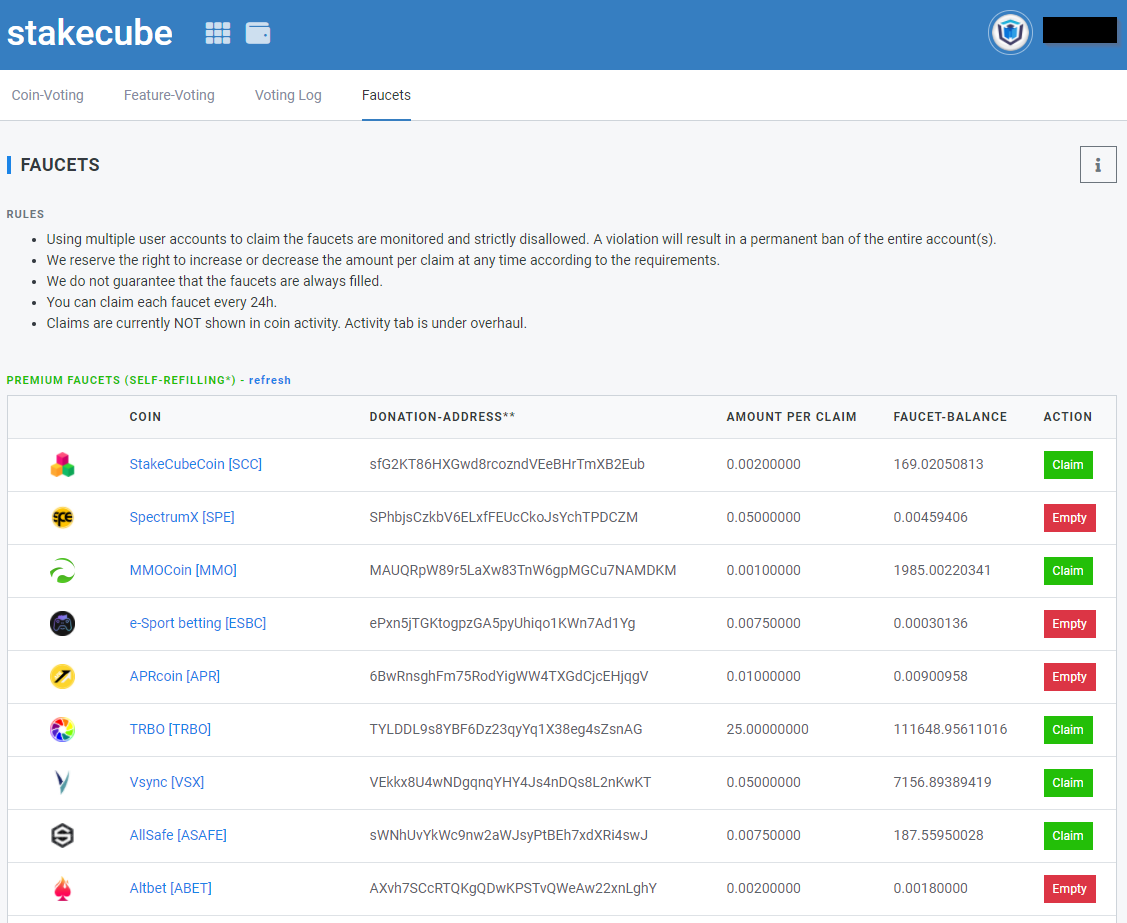
Task: Click the StakeCubeCoin coin logo
Action: click(x=63, y=464)
